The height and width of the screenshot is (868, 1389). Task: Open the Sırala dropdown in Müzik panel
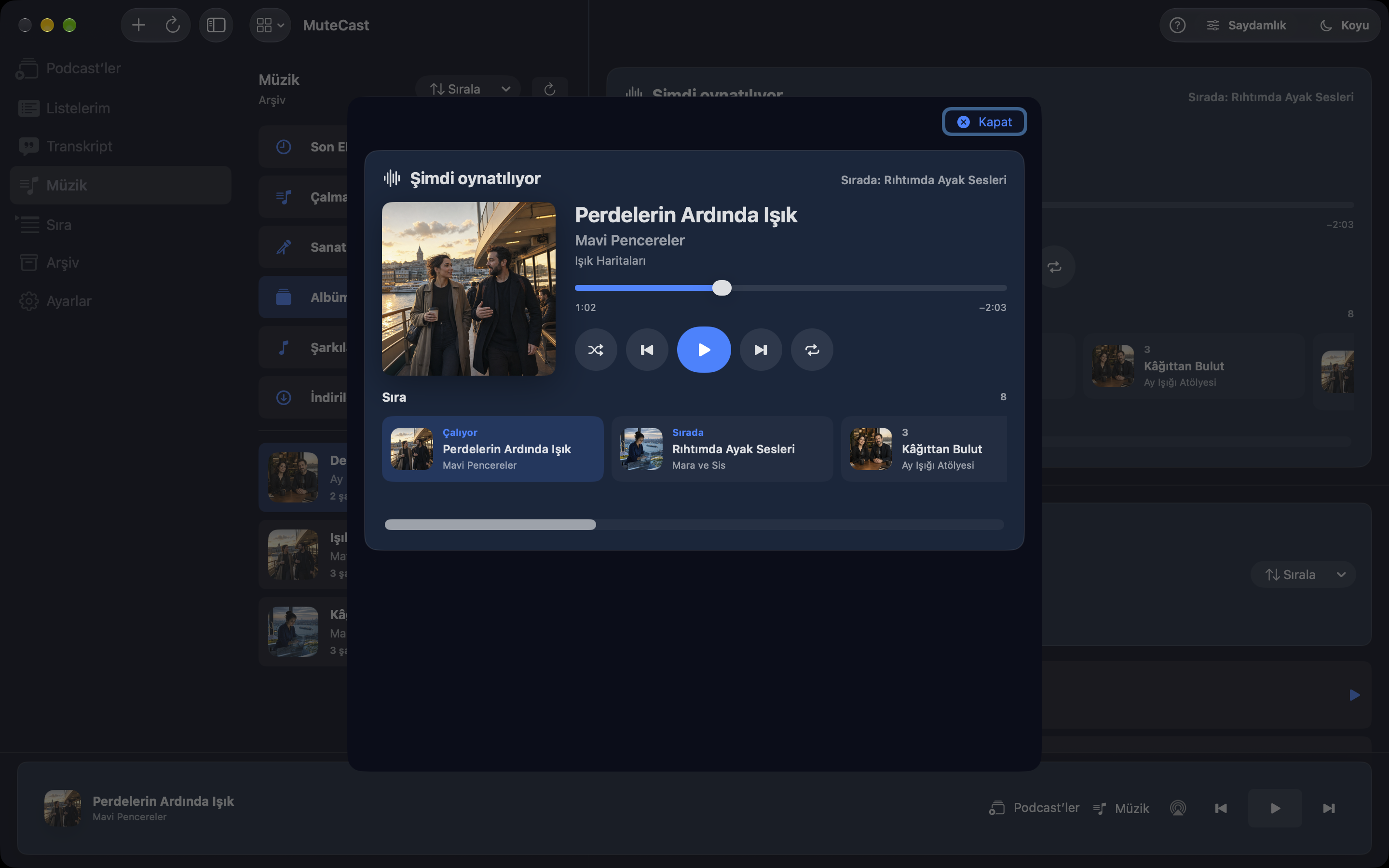point(468,89)
